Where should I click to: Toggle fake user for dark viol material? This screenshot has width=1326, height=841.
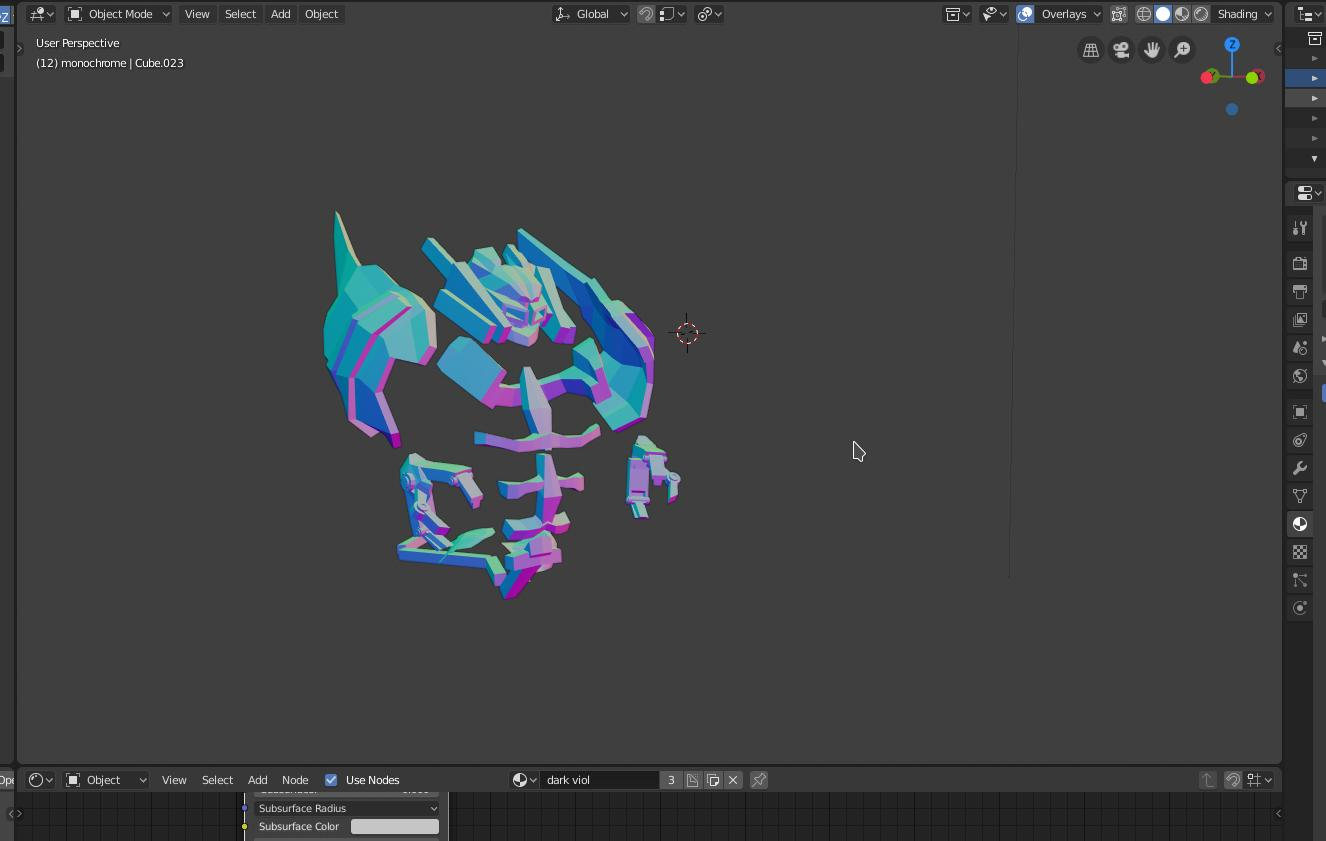692,780
